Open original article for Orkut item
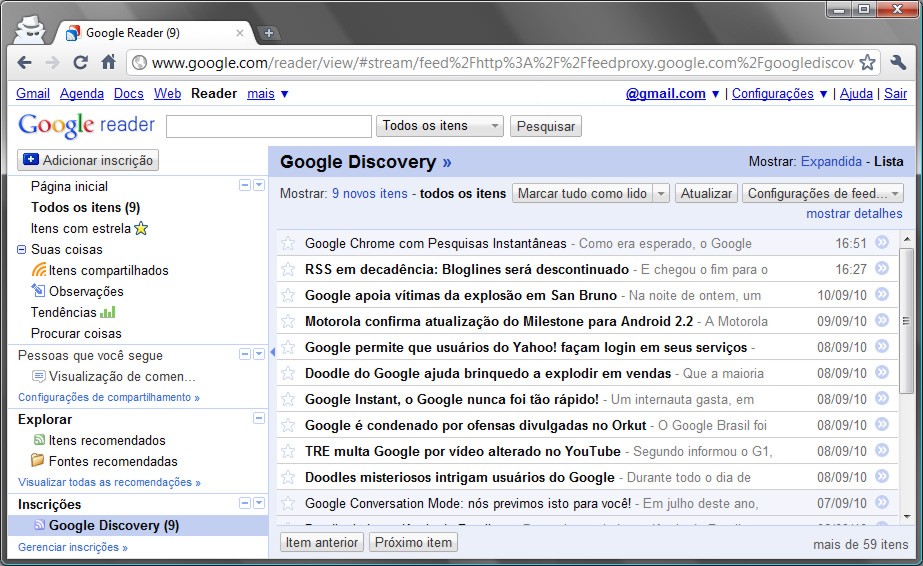This screenshot has width=923, height=566. coord(882,424)
